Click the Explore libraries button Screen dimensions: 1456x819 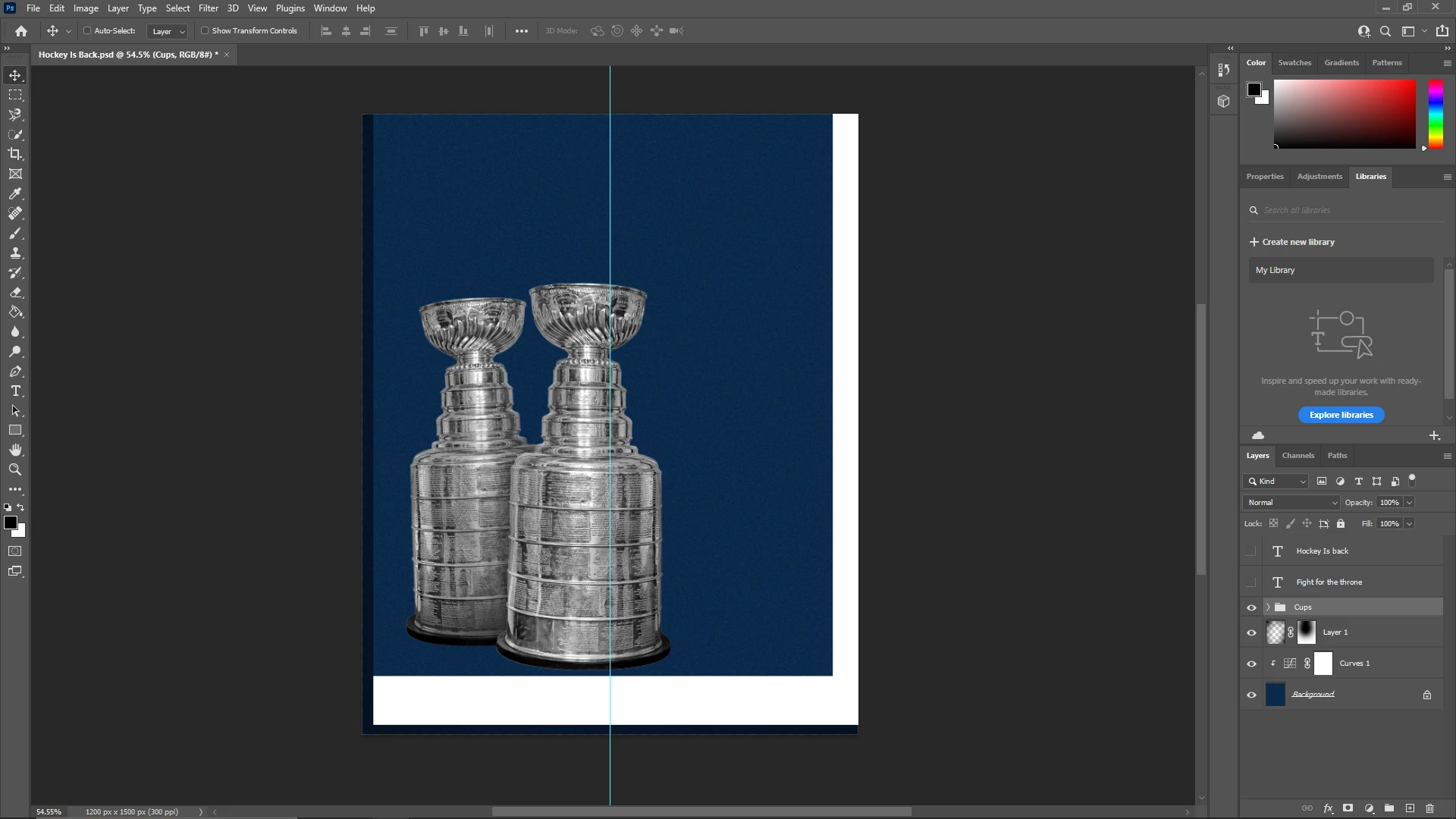coord(1341,415)
